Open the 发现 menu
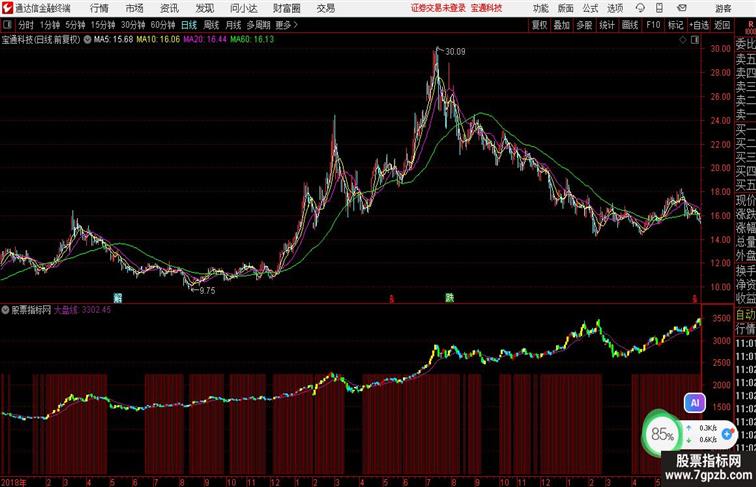Image resolution: width=756 pixels, height=487 pixels. coord(204,8)
